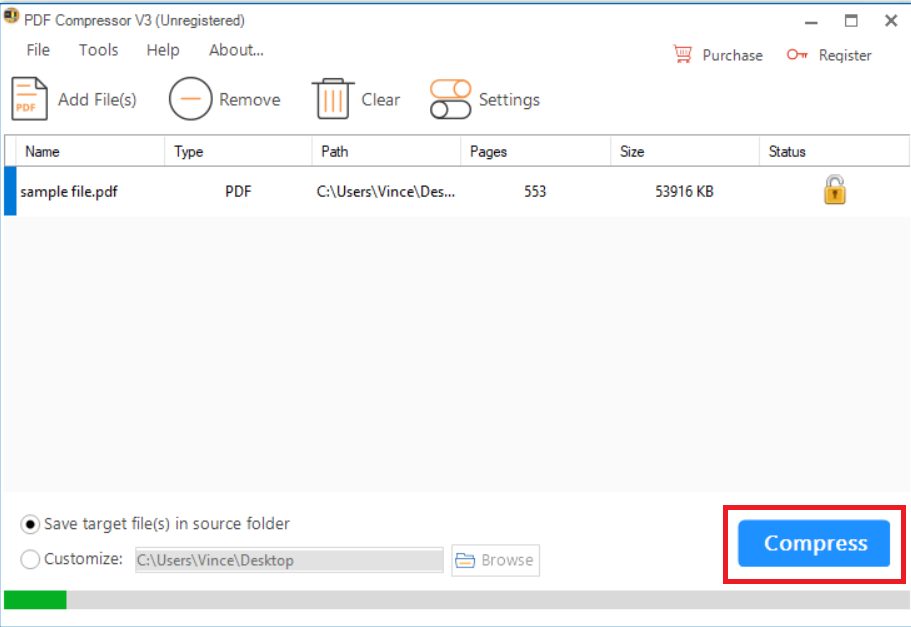911x627 pixels.
Task: Click the Register key icon
Action: 797,55
